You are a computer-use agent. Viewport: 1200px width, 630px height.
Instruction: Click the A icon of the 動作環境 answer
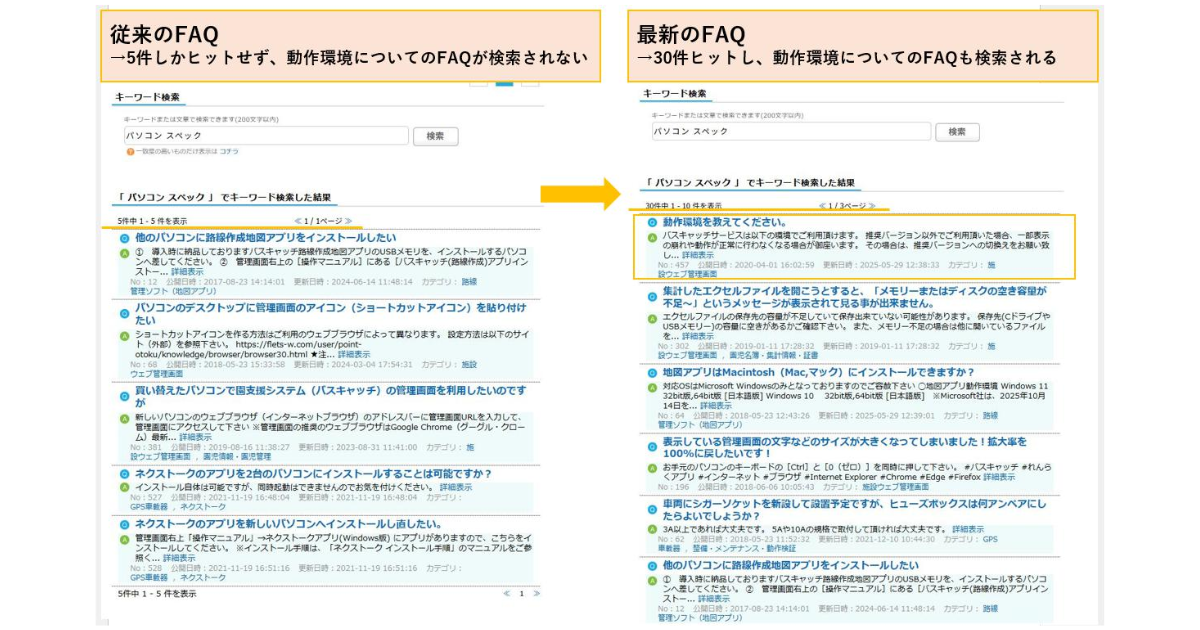(651, 238)
